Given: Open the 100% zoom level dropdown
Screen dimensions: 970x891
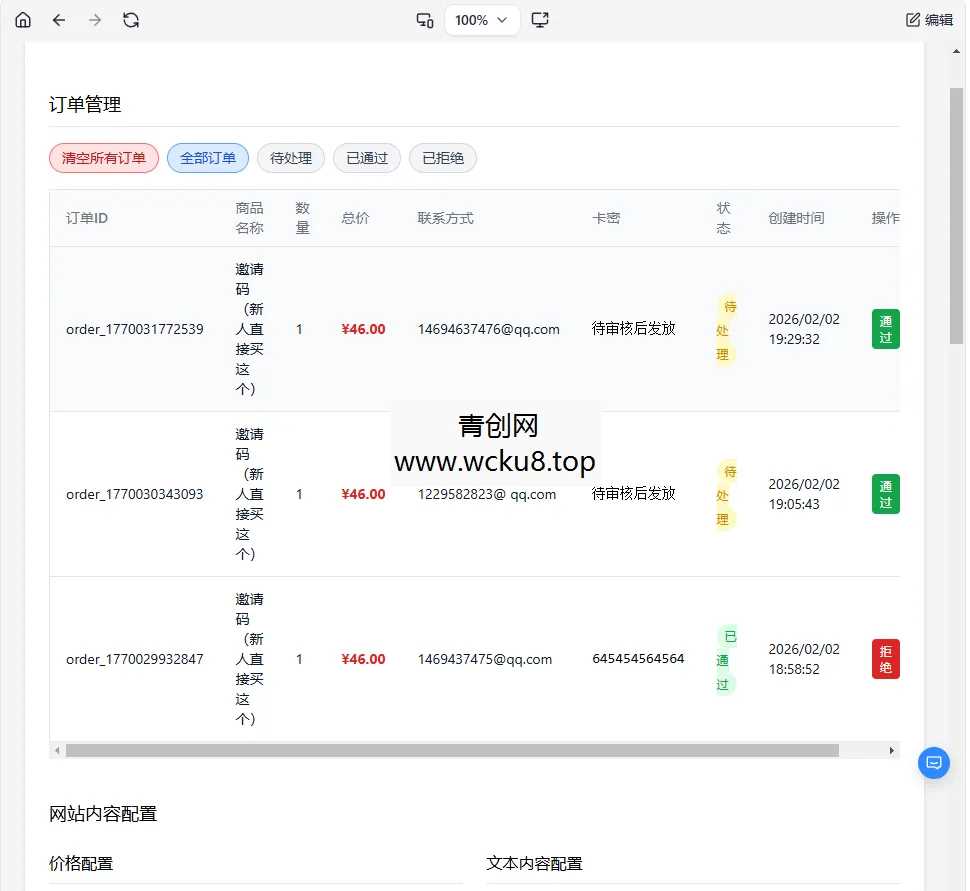Looking at the screenshot, I should coord(481,19).
